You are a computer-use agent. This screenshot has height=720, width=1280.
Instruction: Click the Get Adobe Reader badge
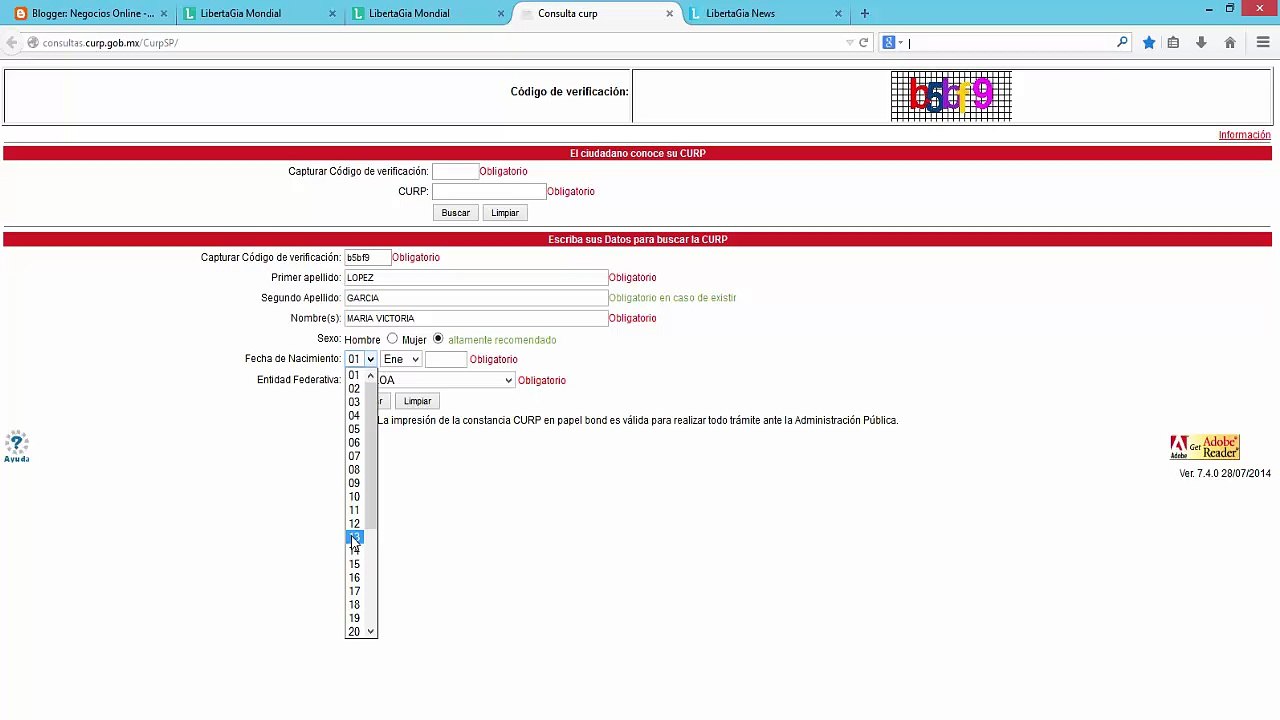coord(1205,447)
